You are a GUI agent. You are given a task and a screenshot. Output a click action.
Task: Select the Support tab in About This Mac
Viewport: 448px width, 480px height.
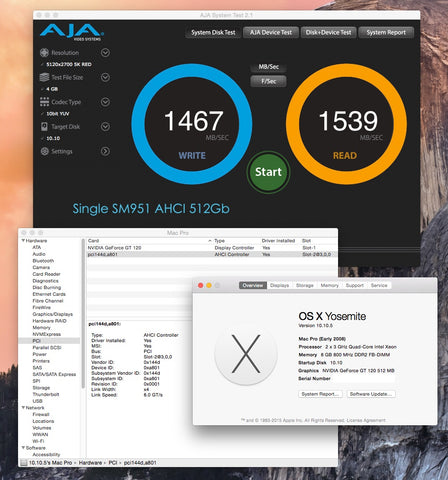354,285
